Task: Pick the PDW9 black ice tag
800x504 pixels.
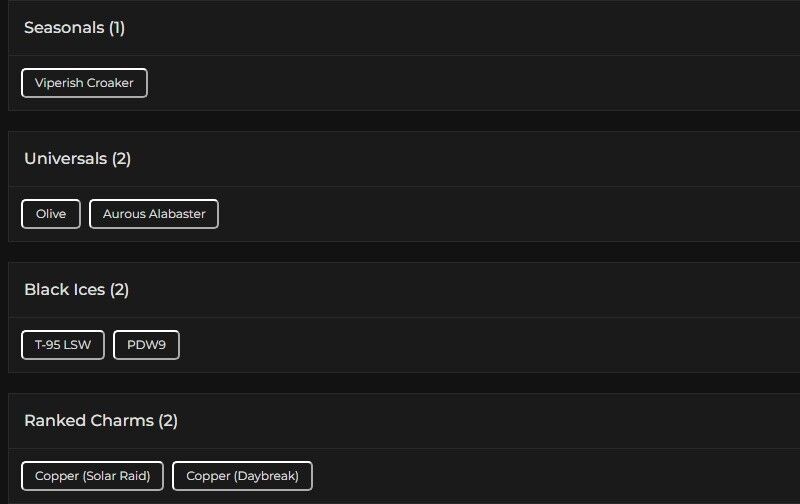Action: pos(146,345)
